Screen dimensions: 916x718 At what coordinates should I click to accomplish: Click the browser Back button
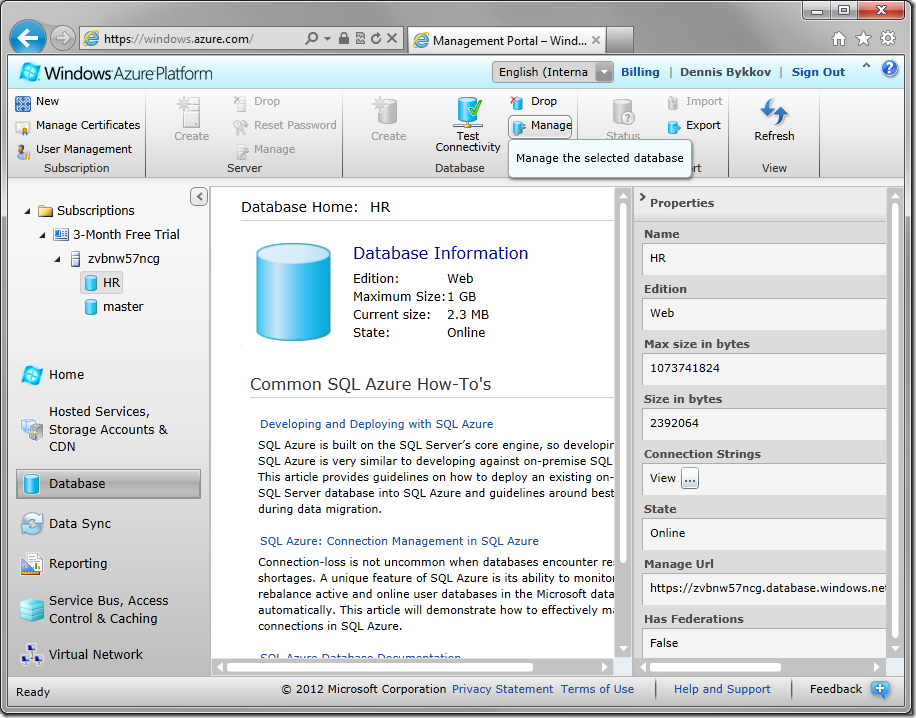coord(27,38)
